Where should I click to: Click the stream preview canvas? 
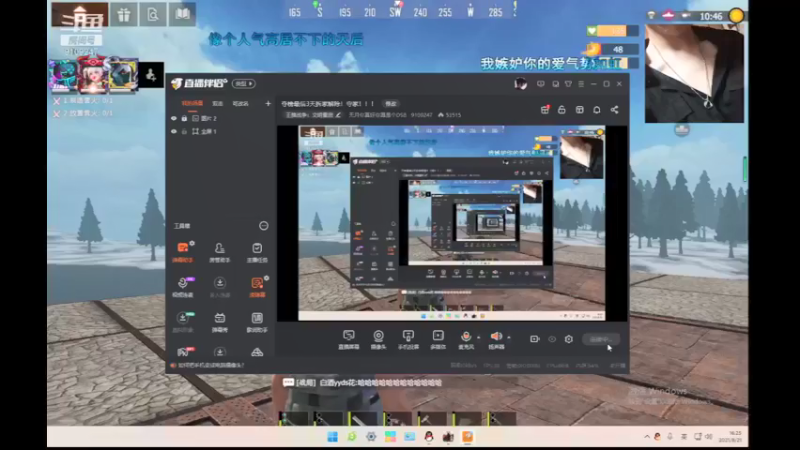click(452, 223)
